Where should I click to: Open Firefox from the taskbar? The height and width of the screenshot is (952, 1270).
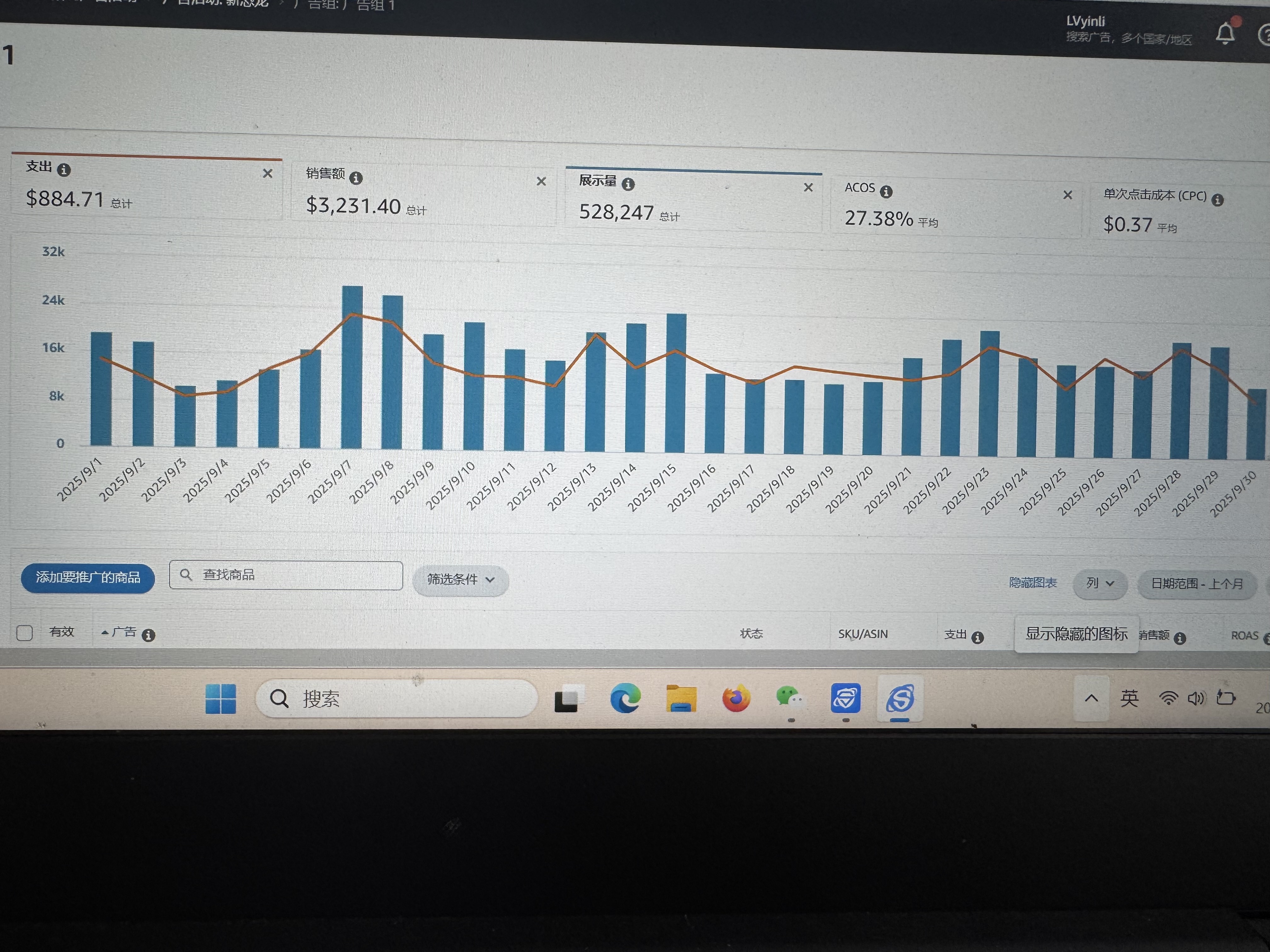[x=735, y=698]
